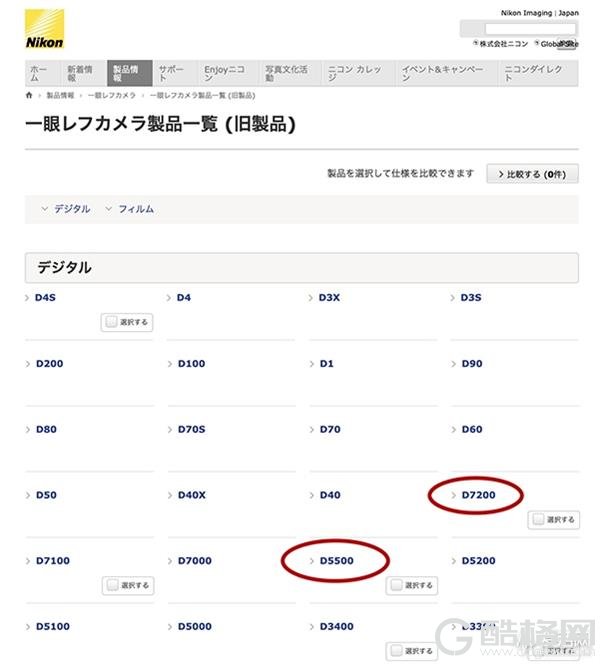Open the D40 product link
Image resolution: width=600 pixels, height=664 pixels.
click(x=330, y=495)
